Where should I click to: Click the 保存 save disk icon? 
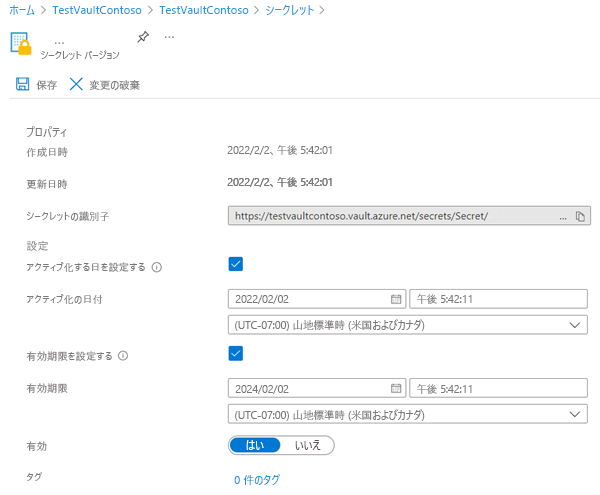pos(23,84)
